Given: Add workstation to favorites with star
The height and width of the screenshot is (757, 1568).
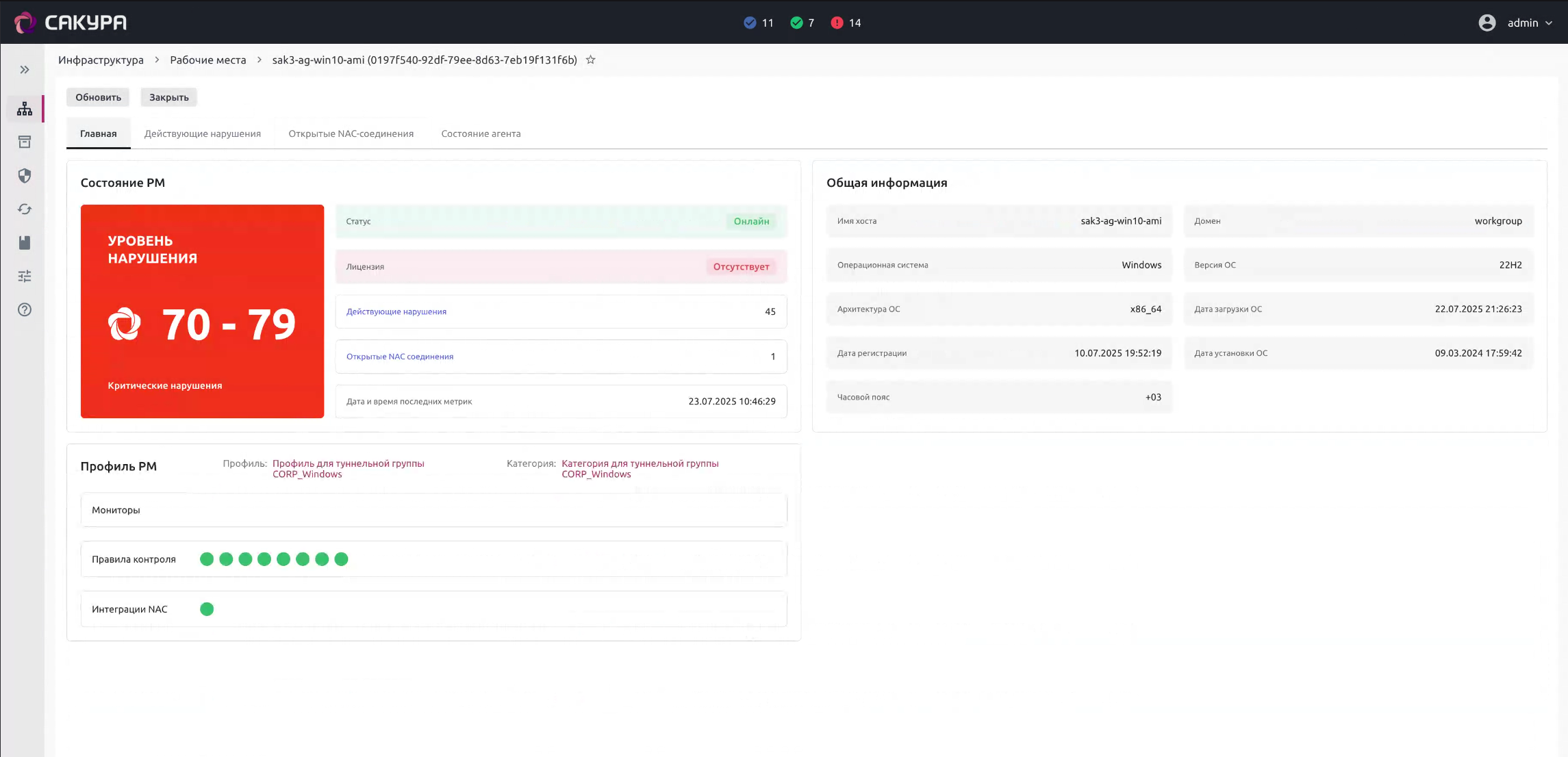Looking at the screenshot, I should 590,60.
